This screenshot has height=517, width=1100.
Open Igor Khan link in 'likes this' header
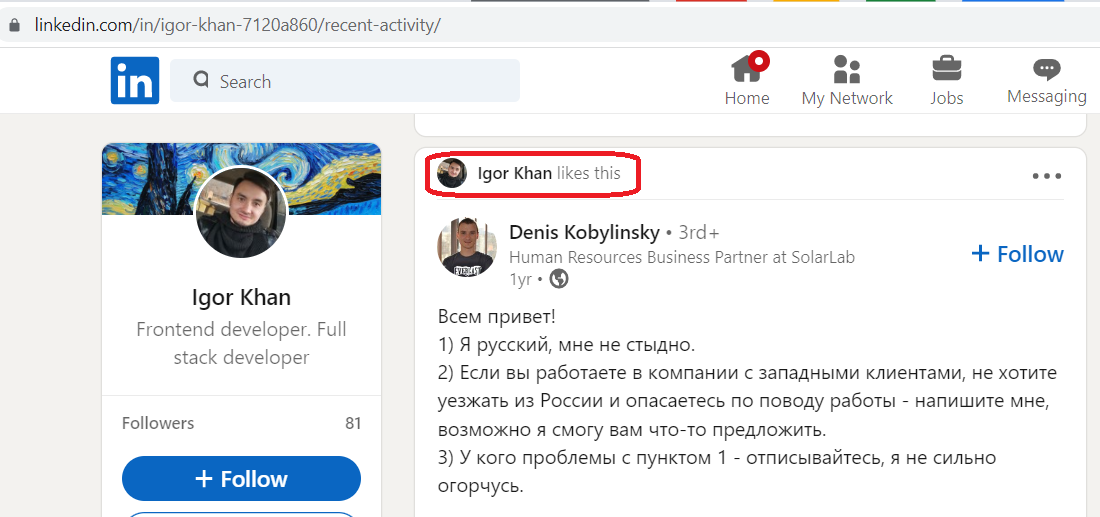(514, 173)
